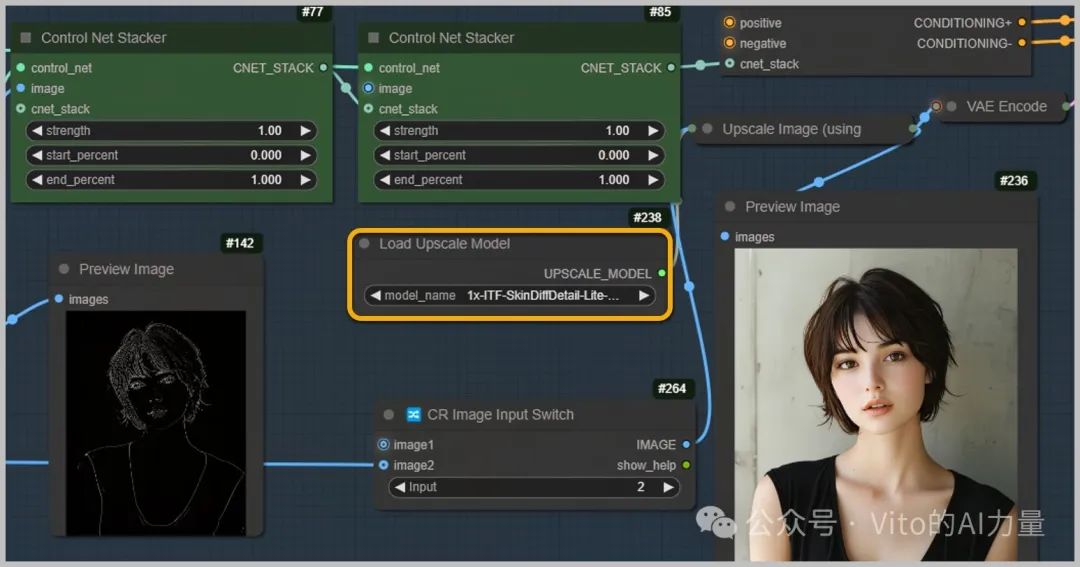Click the IMAGE output socket of the switch node
This screenshot has height=567, width=1080.
[686, 444]
